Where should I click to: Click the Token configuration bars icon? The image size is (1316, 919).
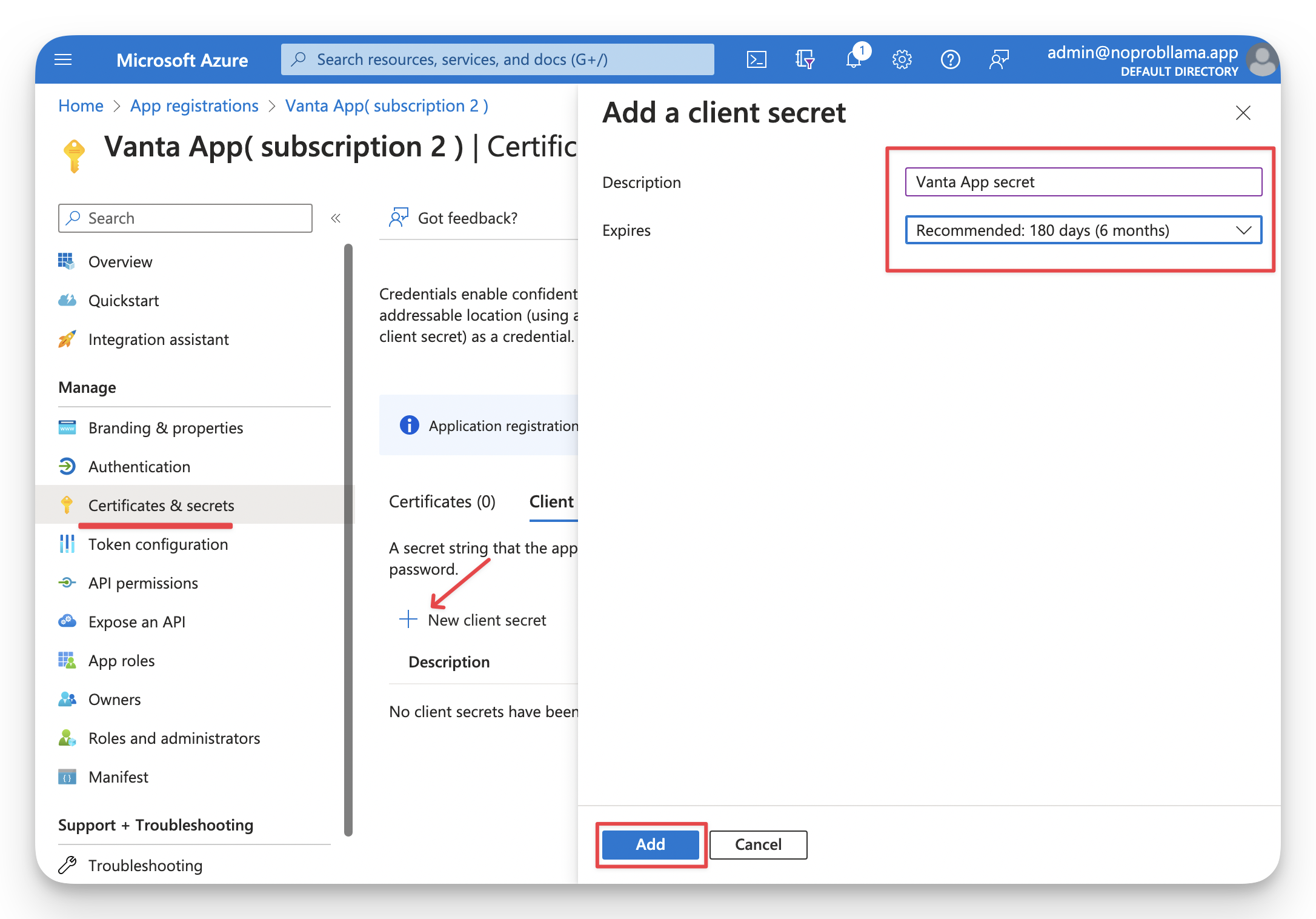67,544
